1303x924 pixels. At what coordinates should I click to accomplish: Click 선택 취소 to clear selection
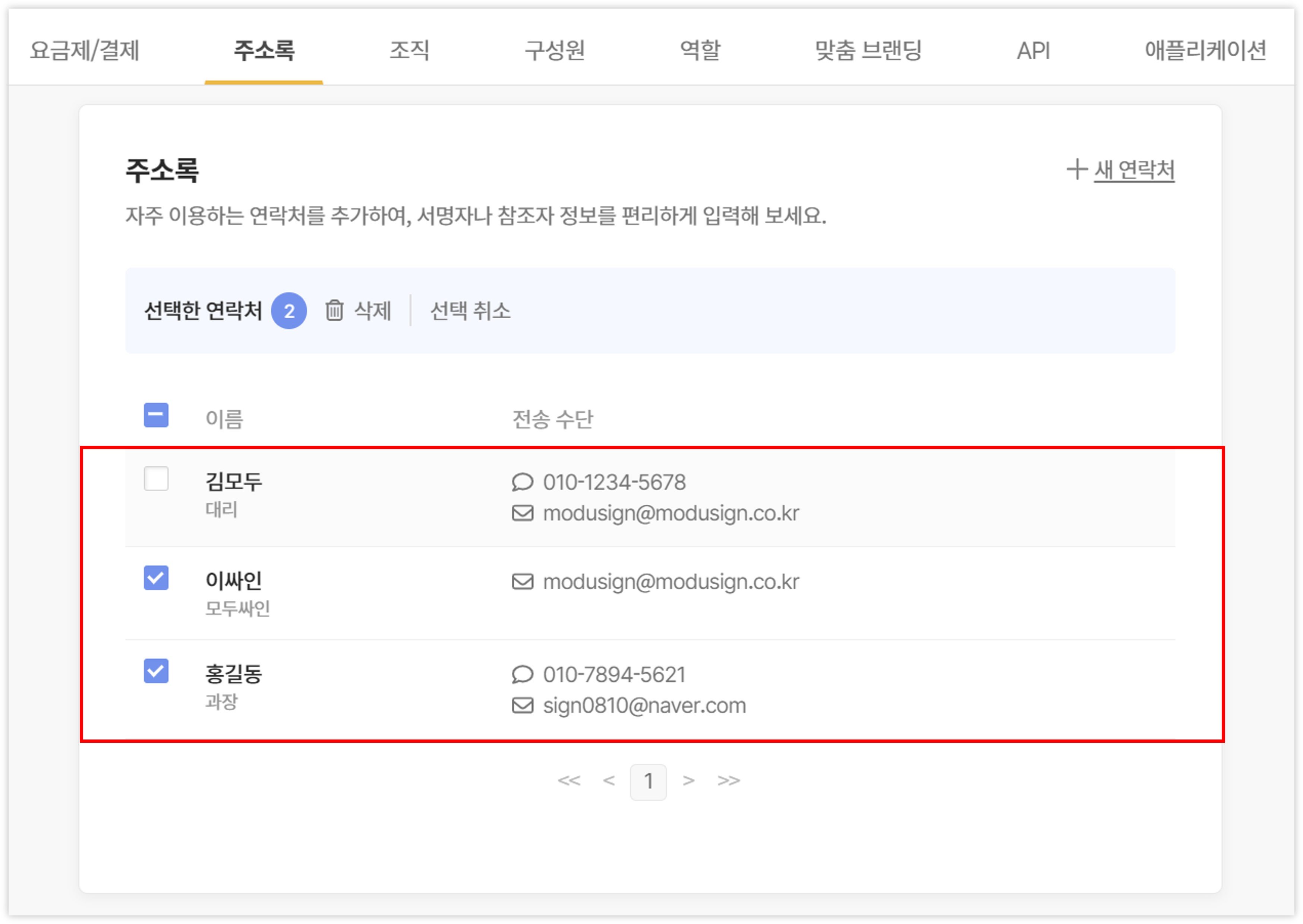470,310
